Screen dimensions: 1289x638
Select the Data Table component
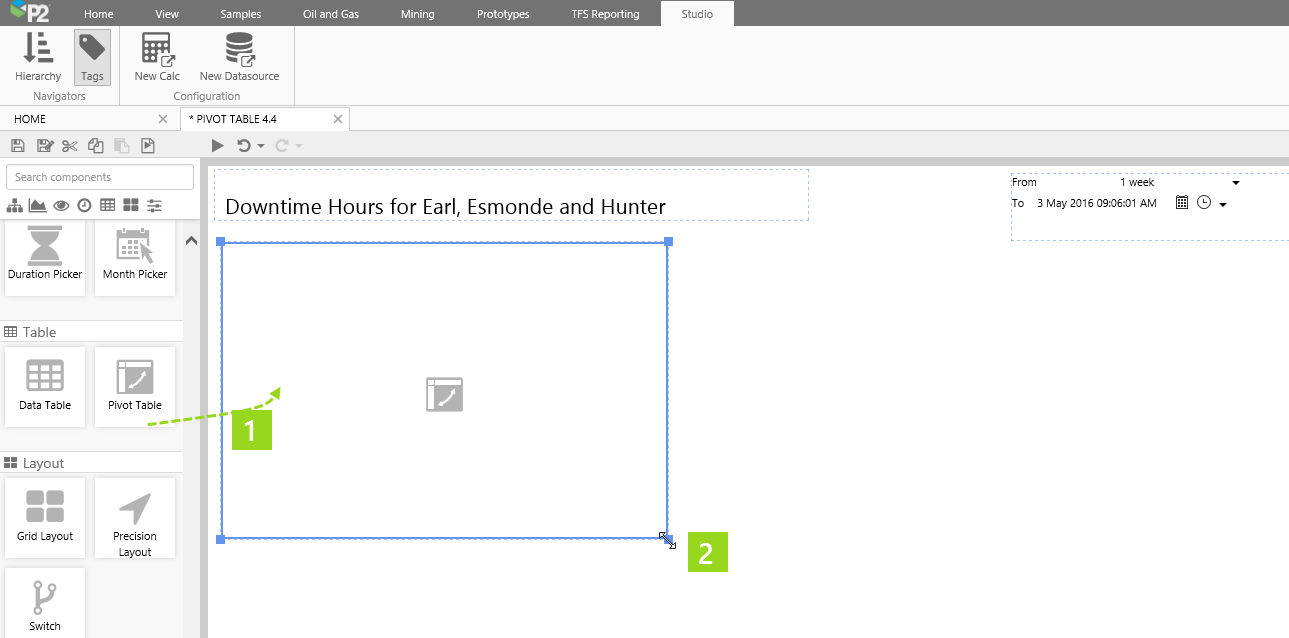coord(45,386)
